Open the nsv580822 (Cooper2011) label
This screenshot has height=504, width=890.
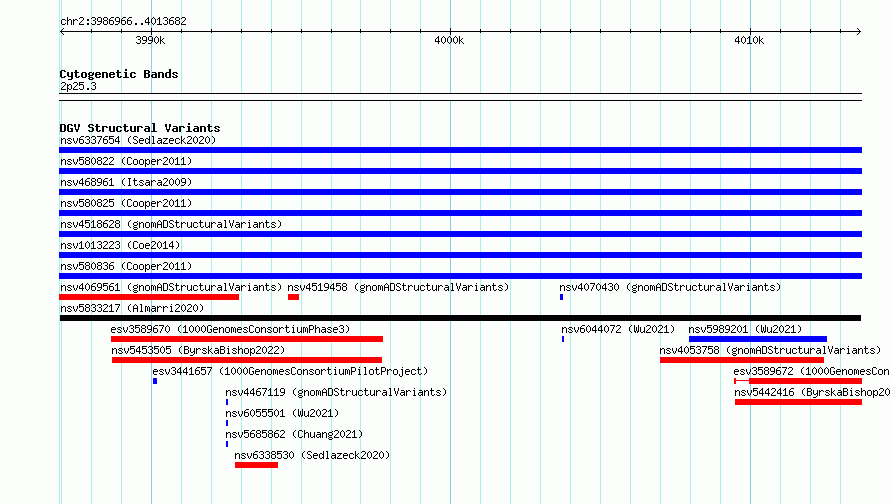click(126, 161)
